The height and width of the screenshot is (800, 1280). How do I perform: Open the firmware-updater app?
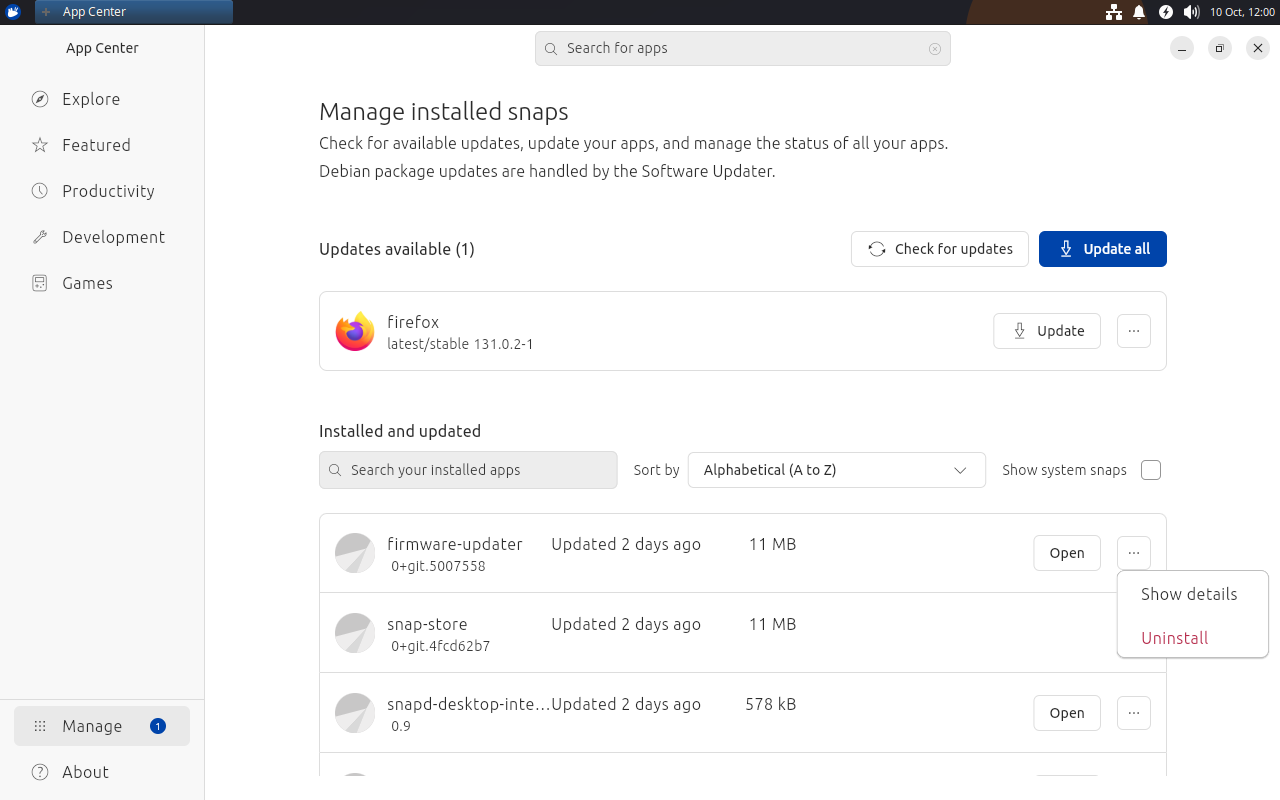pyautogui.click(x=1067, y=553)
